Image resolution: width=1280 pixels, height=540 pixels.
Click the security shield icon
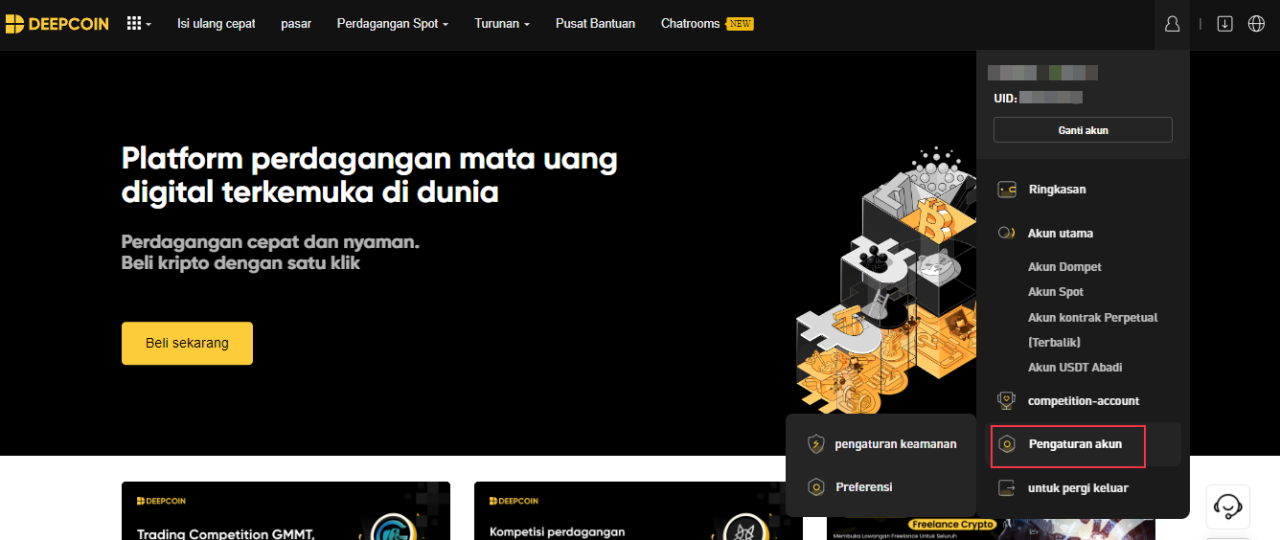816,444
